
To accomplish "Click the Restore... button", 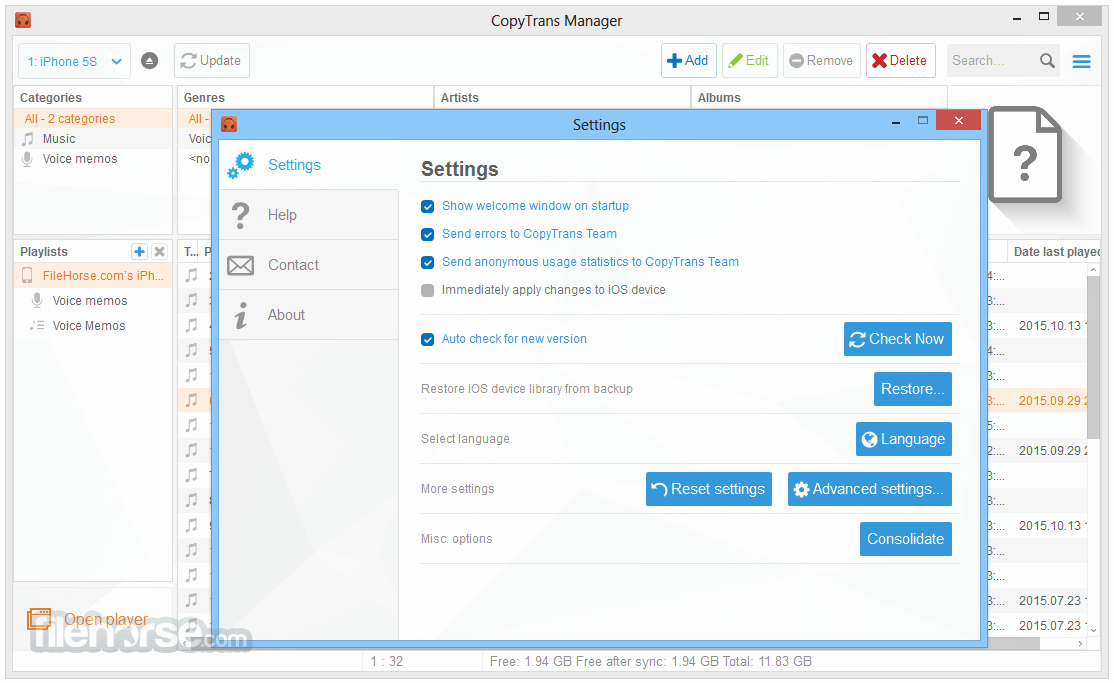I will (912, 389).
